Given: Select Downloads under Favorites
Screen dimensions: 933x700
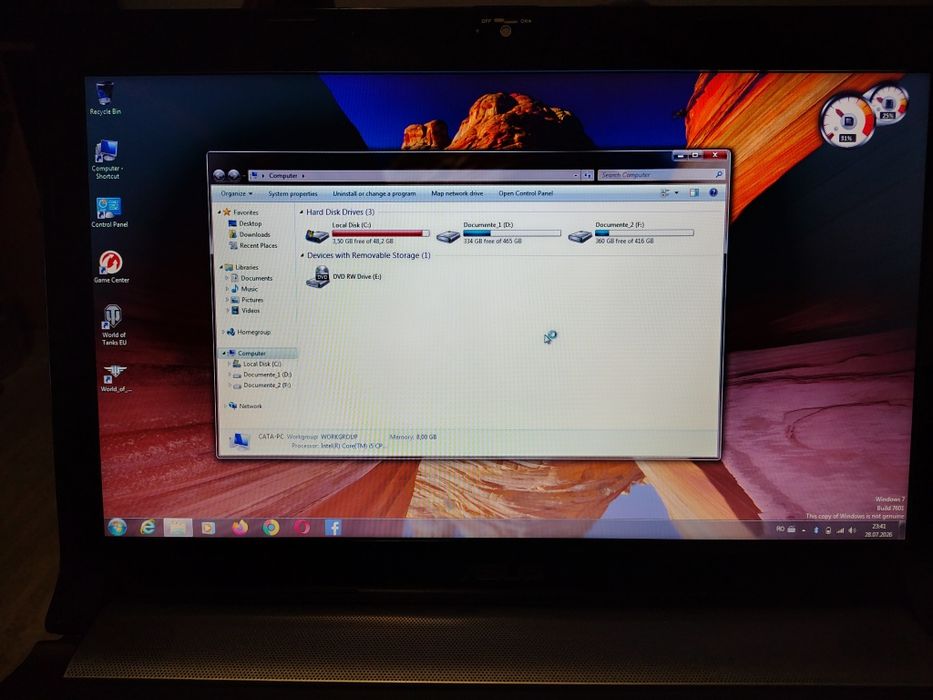Looking at the screenshot, I should [250, 235].
